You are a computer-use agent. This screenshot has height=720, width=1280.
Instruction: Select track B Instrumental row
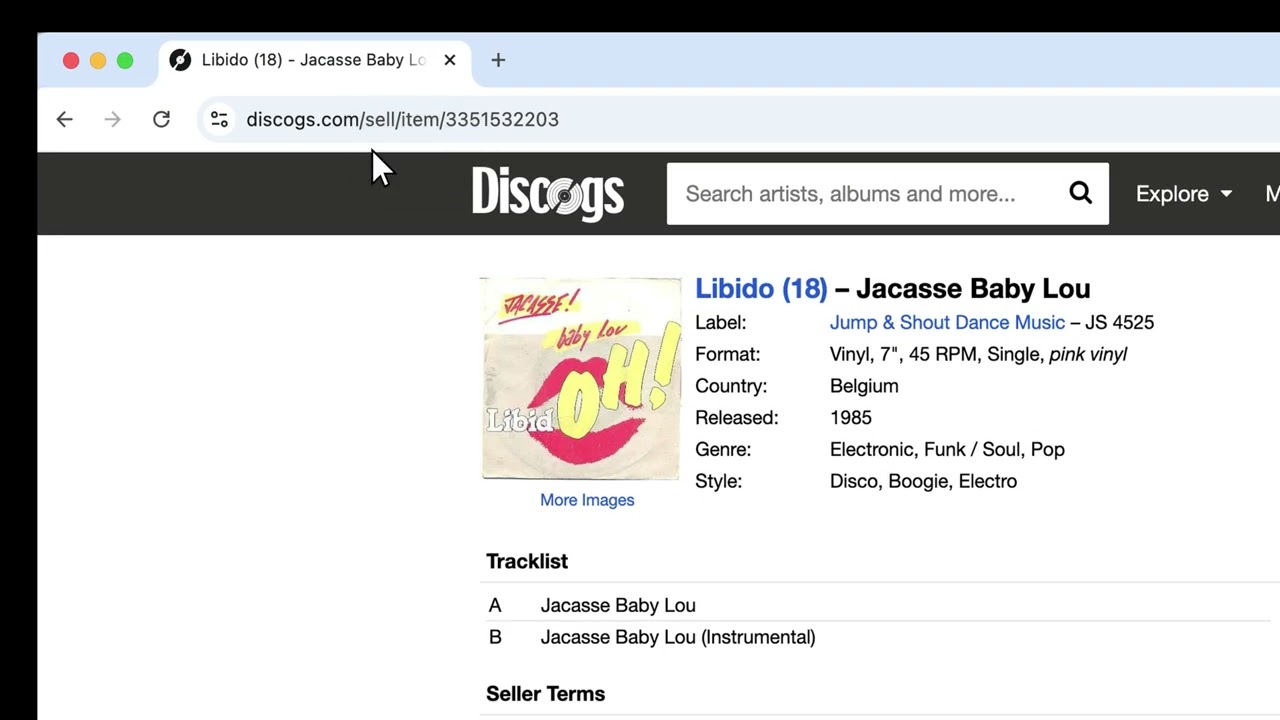[x=677, y=637]
